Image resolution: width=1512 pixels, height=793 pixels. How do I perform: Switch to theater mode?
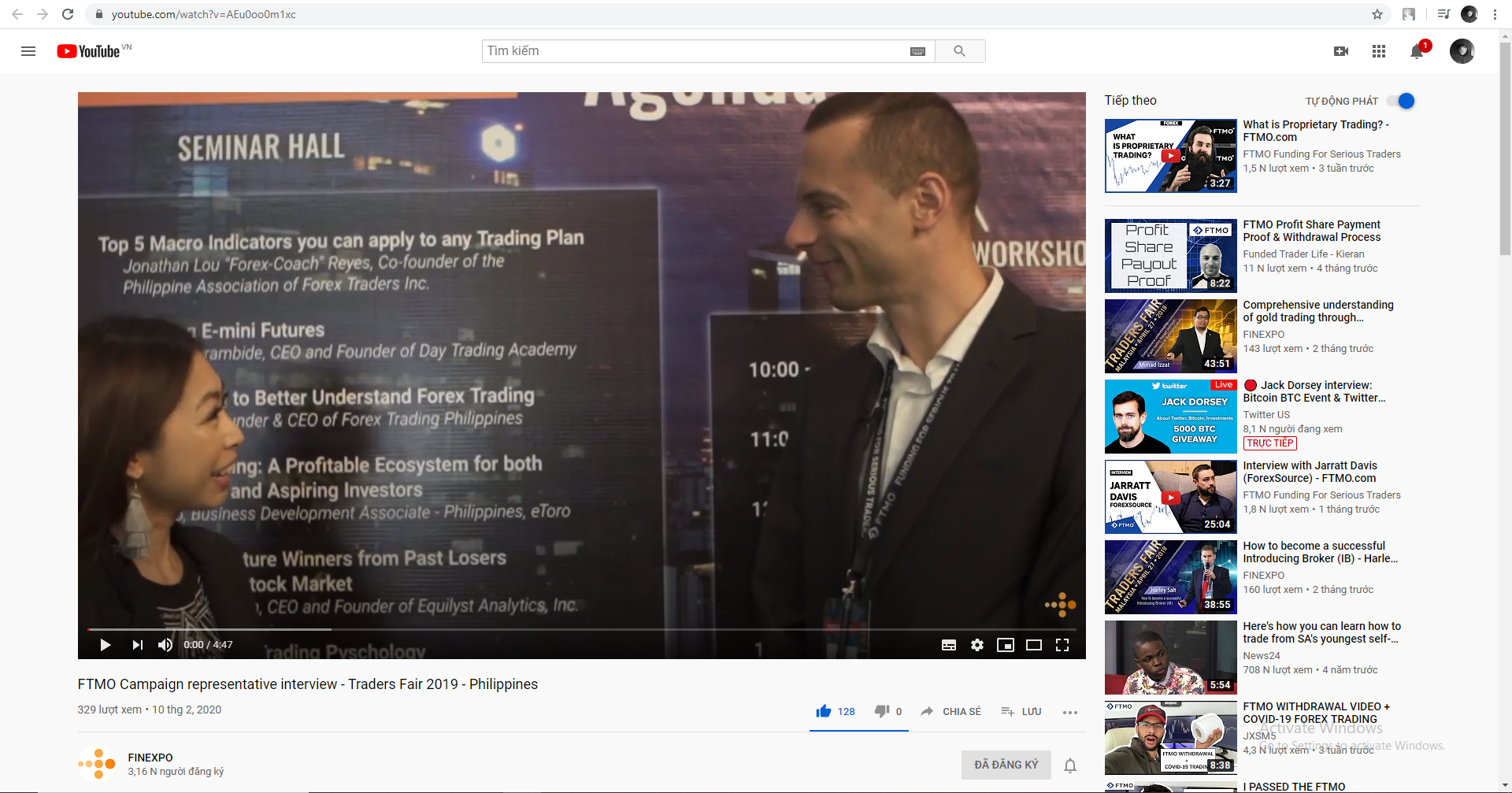click(1034, 645)
